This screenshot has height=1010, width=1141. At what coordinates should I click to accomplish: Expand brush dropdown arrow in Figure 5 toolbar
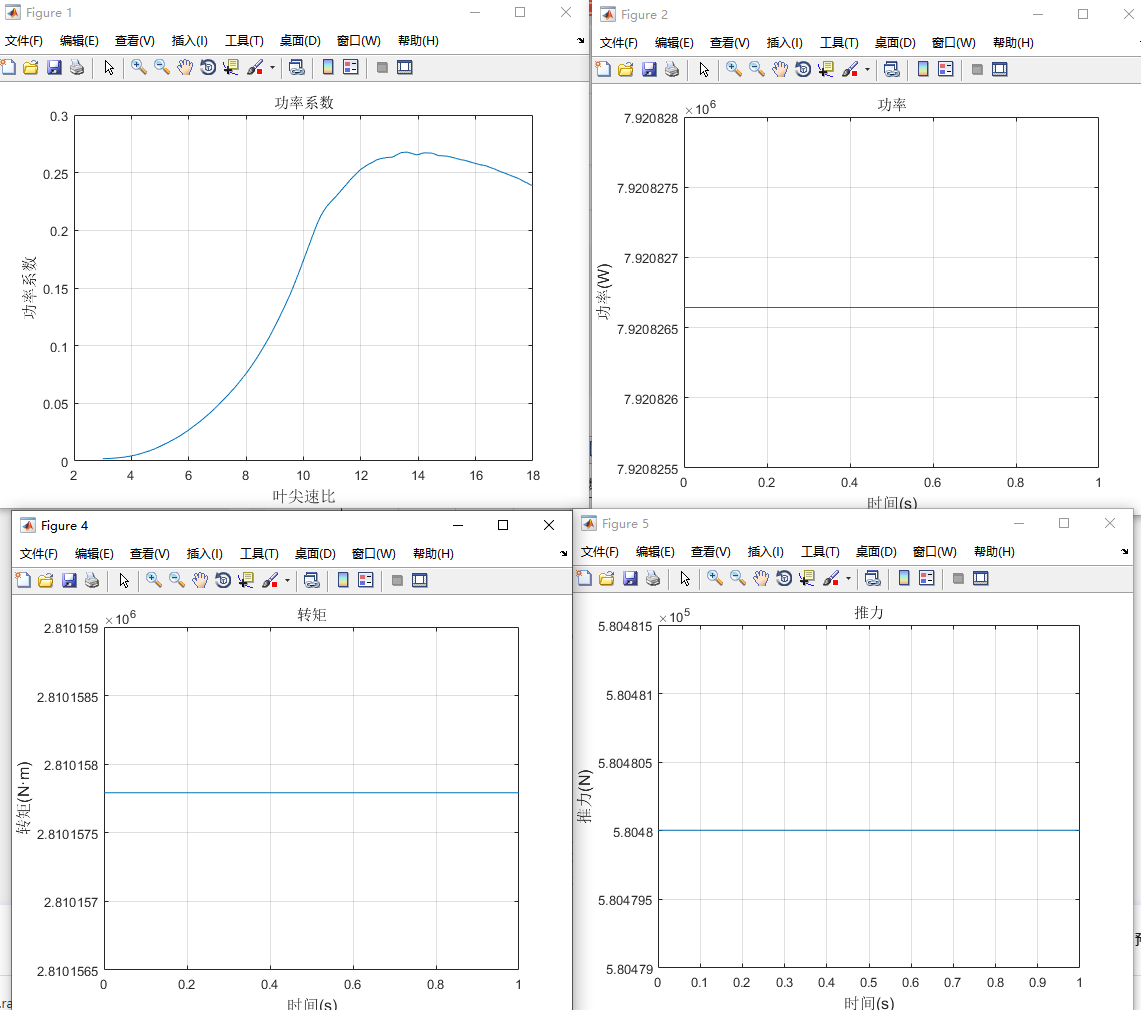[x=848, y=579]
